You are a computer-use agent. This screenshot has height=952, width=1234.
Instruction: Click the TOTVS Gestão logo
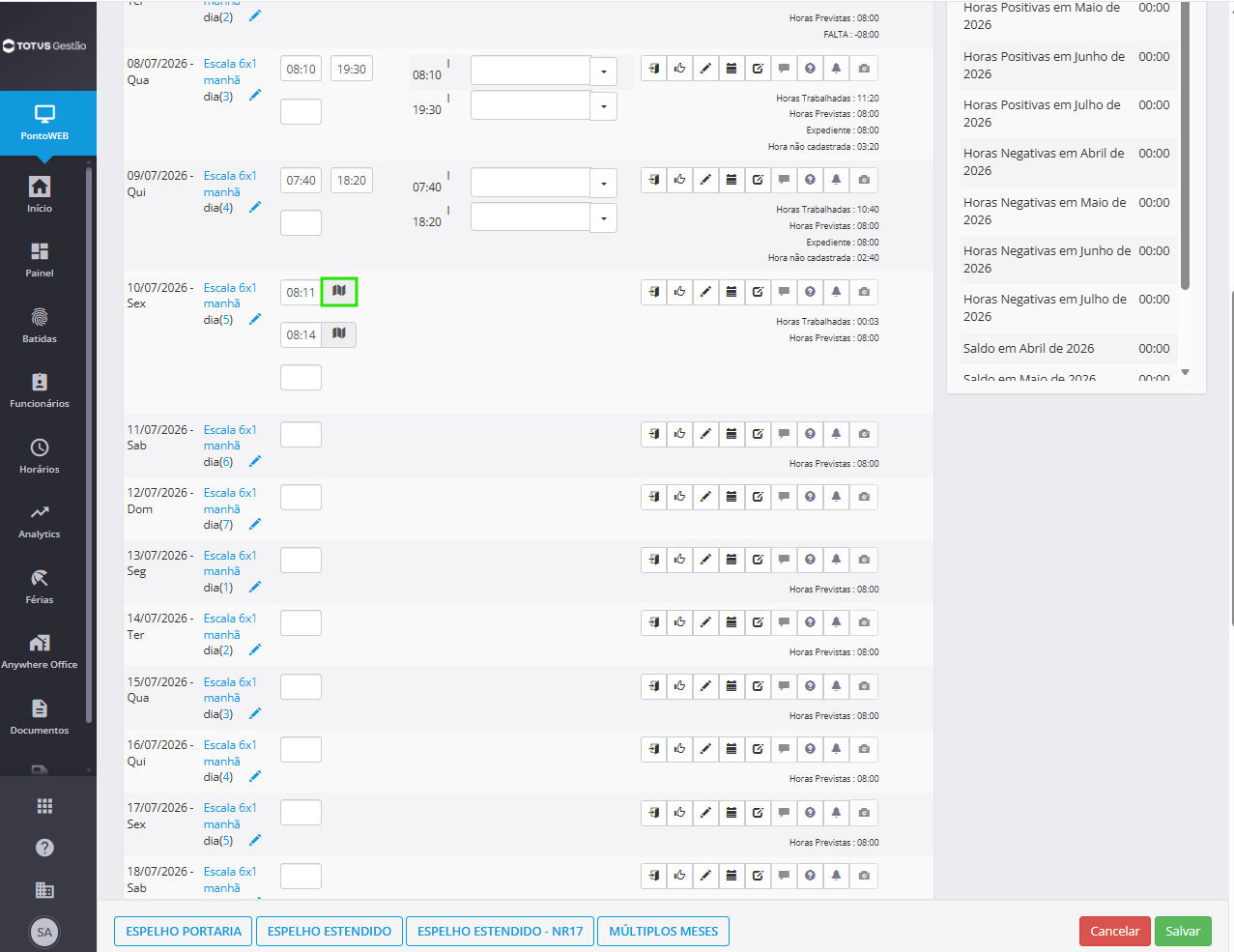pos(44,45)
